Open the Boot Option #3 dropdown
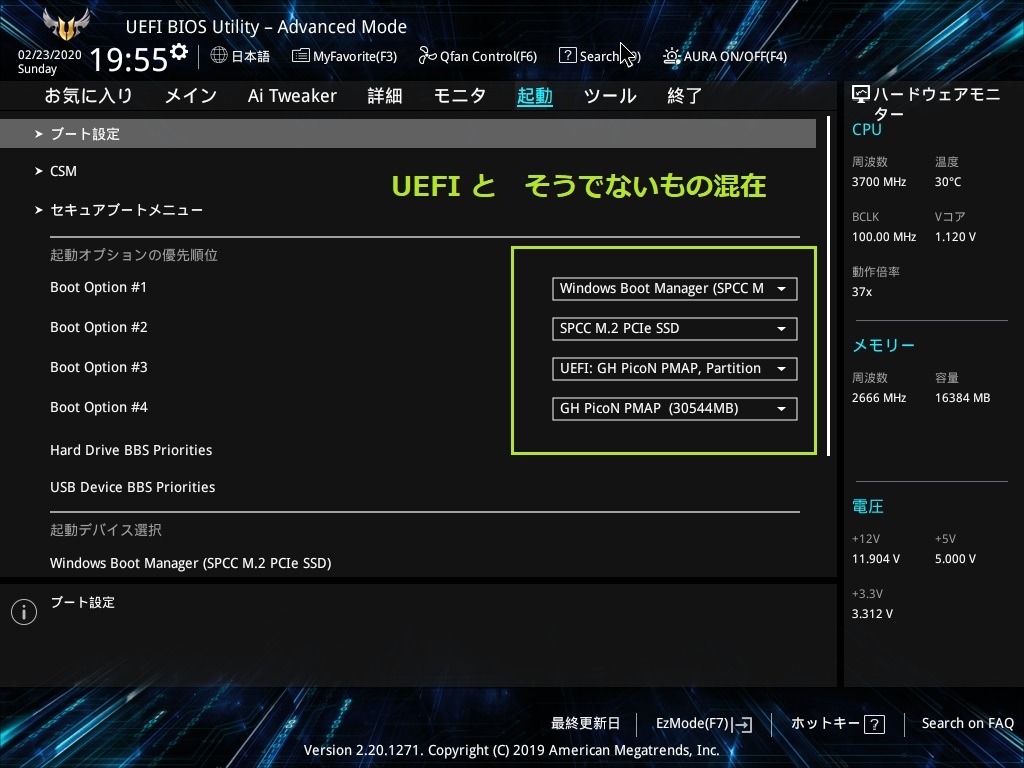 [675, 368]
